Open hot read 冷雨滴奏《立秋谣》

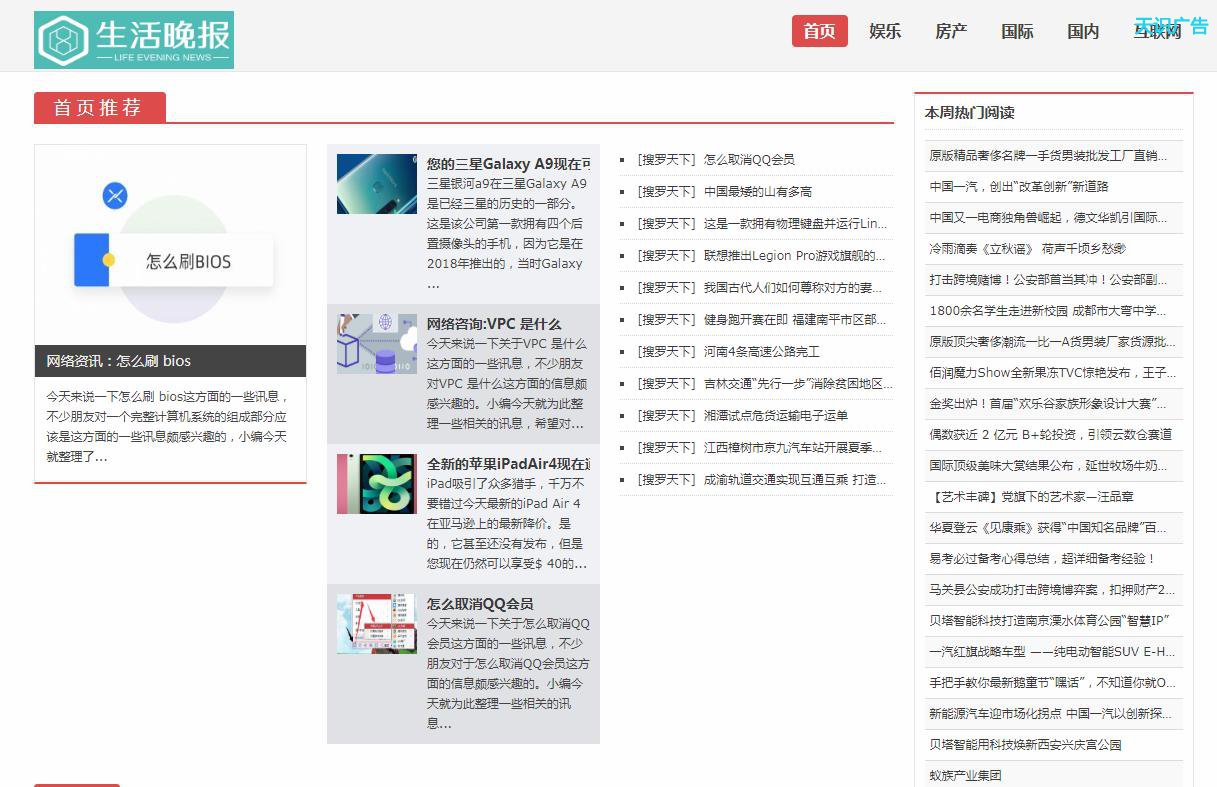1027,248
